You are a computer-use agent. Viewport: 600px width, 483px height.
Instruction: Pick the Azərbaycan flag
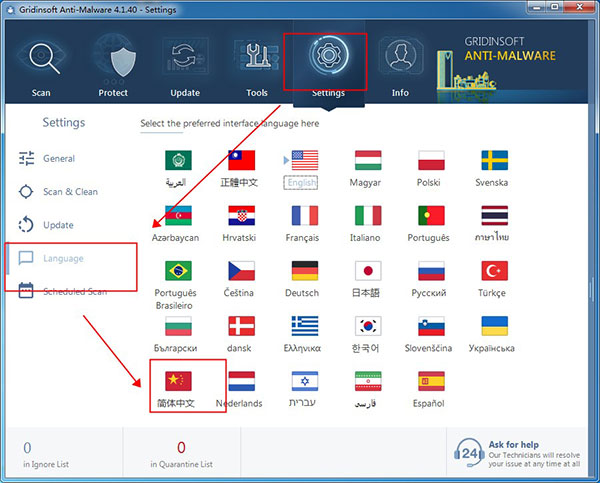tap(178, 215)
